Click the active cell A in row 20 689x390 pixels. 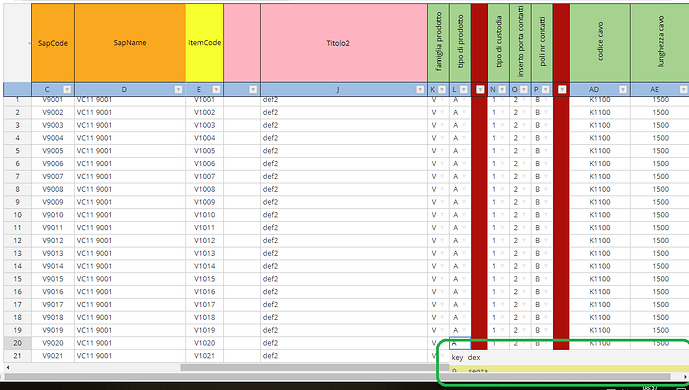[x=460, y=343]
